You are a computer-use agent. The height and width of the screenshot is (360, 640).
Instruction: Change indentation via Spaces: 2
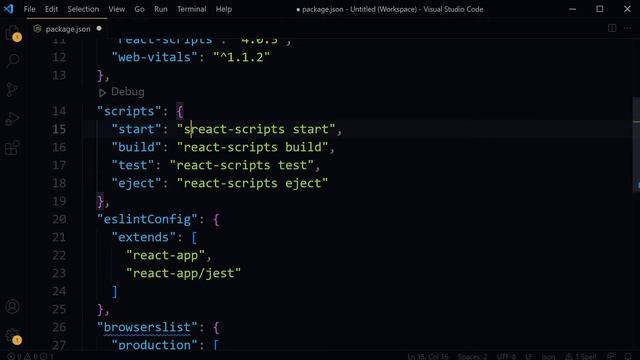[472, 356]
